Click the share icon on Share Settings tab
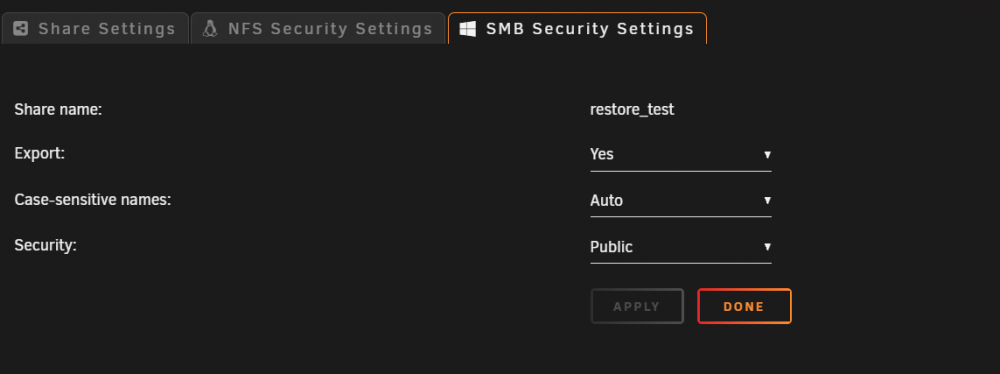 [x=20, y=29]
